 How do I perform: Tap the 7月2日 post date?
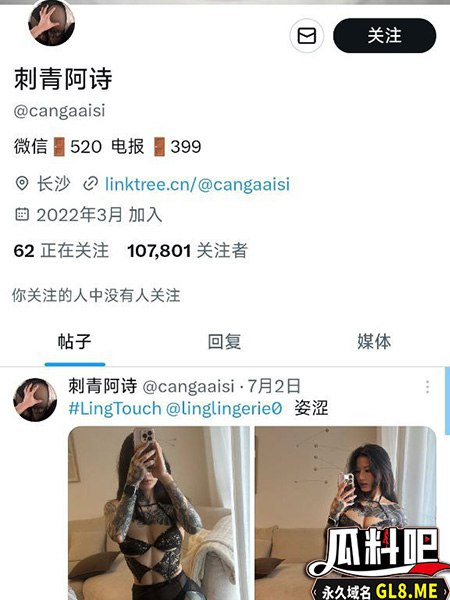coord(274,386)
